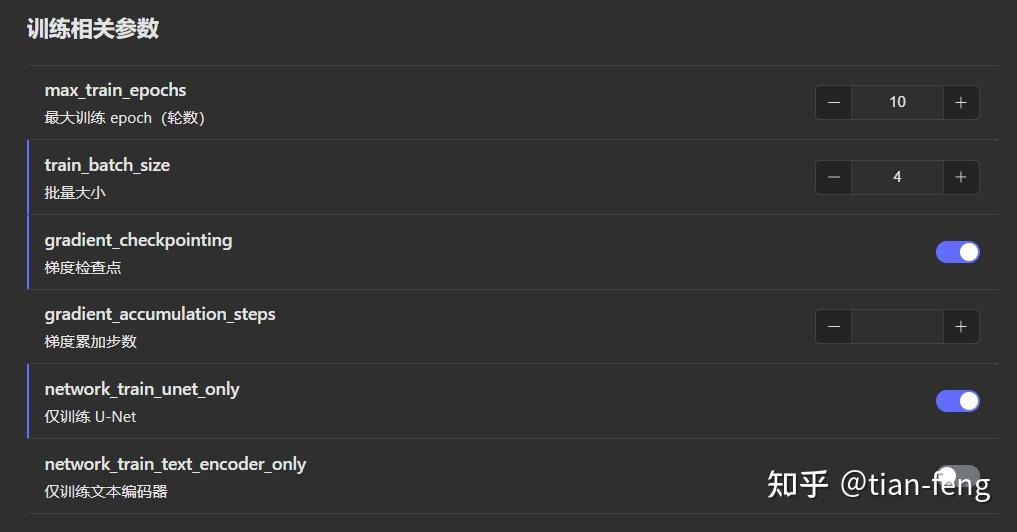Click train_batch_size value field showing 4

pyautogui.click(x=897, y=177)
